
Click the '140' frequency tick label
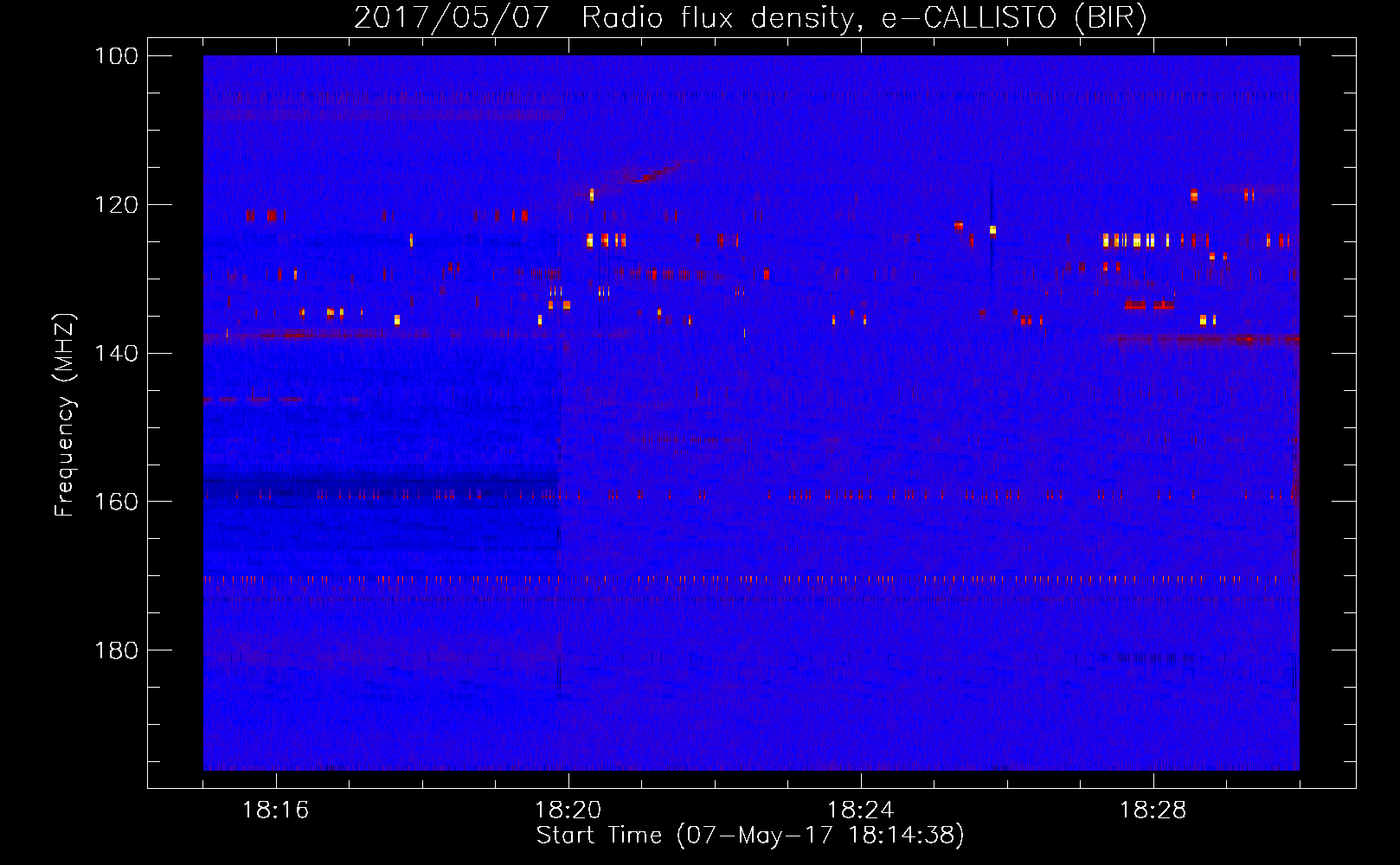[116, 353]
